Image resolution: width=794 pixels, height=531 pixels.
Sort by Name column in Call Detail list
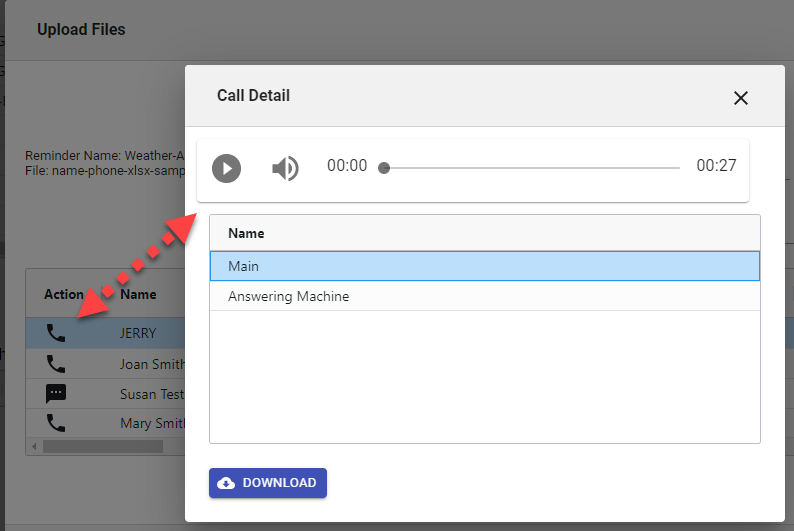(x=246, y=233)
